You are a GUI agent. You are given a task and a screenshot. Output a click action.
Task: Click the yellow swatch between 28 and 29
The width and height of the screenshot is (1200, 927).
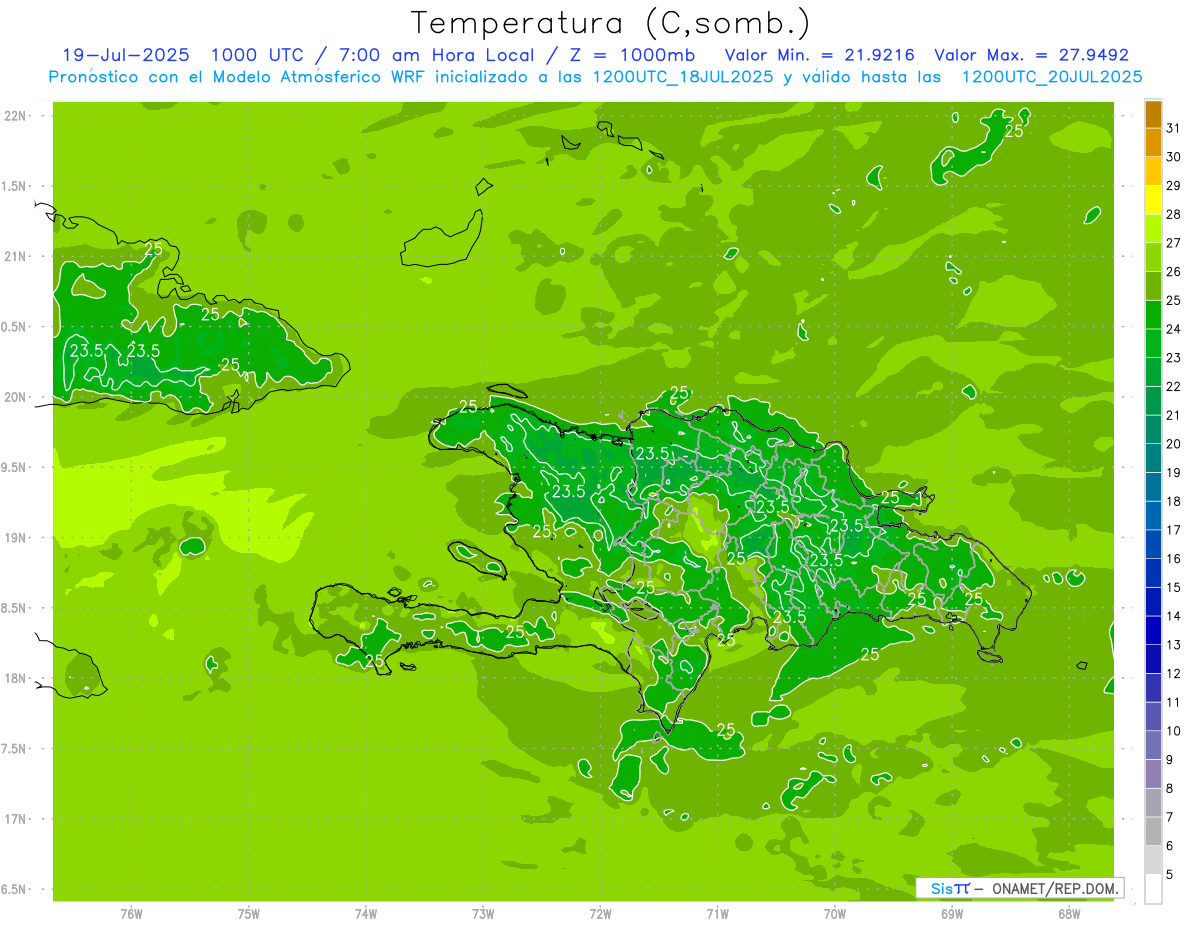coord(1153,200)
